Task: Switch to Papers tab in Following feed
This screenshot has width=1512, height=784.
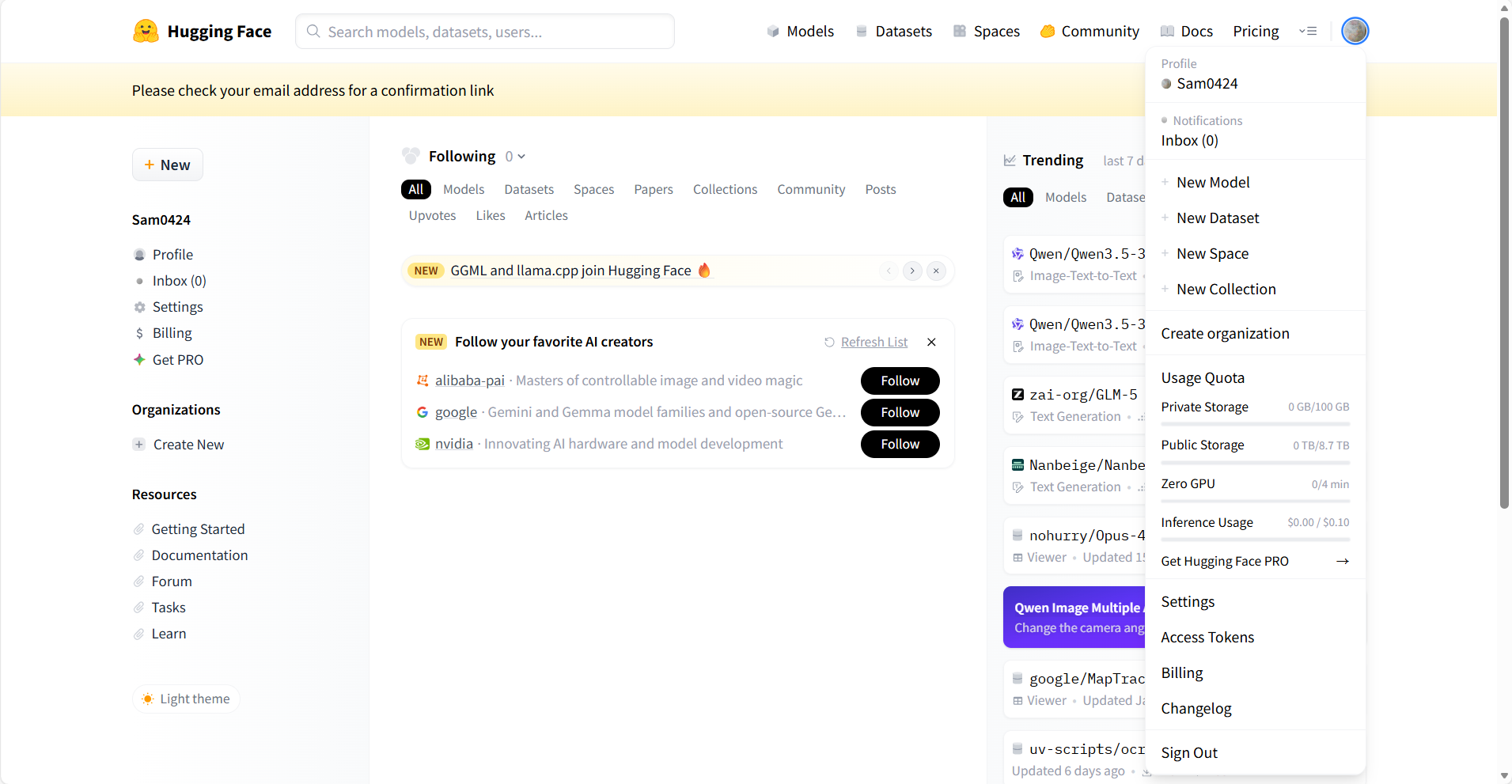Action: (654, 190)
